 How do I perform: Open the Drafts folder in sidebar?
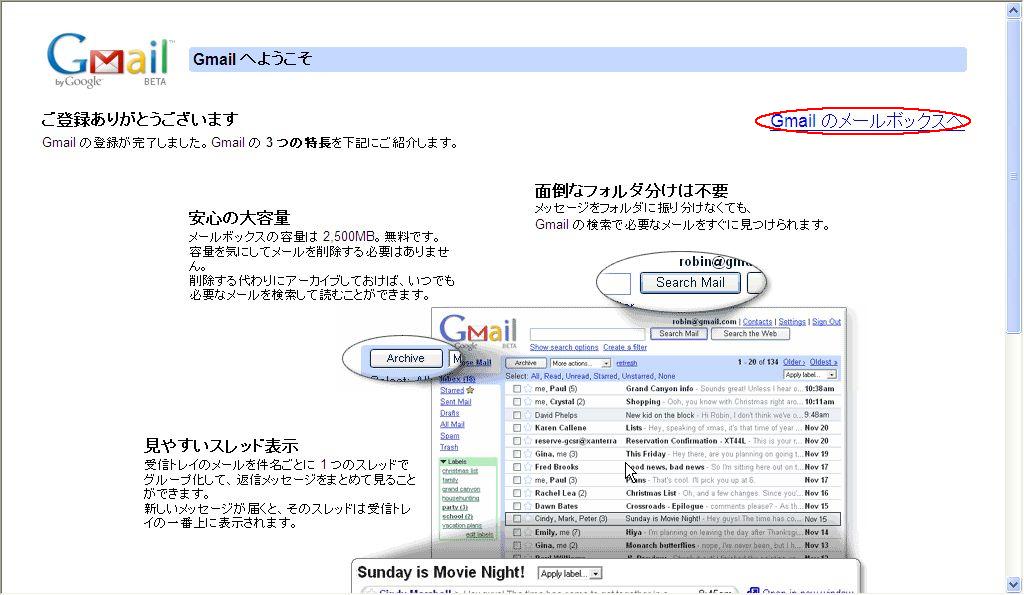point(449,413)
